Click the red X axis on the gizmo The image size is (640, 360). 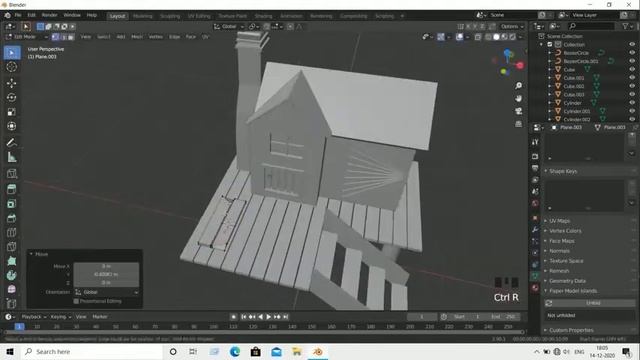(x=520, y=65)
